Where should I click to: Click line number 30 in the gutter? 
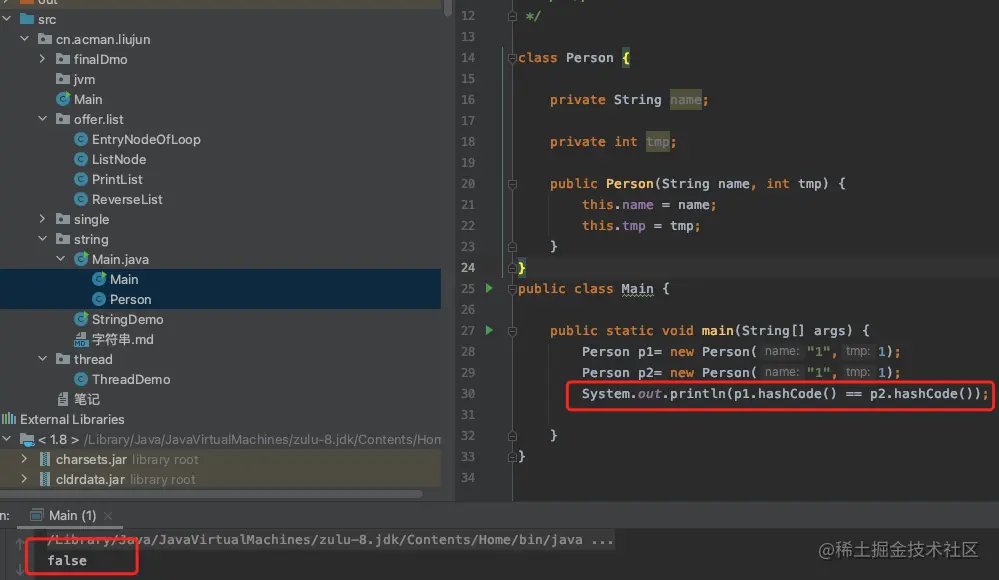point(468,393)
